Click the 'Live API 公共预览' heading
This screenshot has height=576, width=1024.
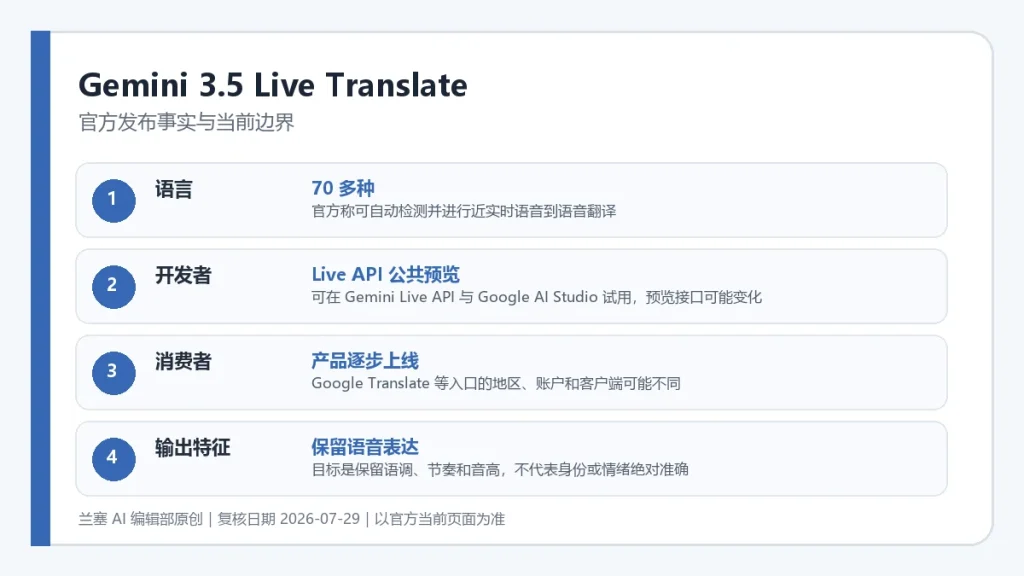385,274
